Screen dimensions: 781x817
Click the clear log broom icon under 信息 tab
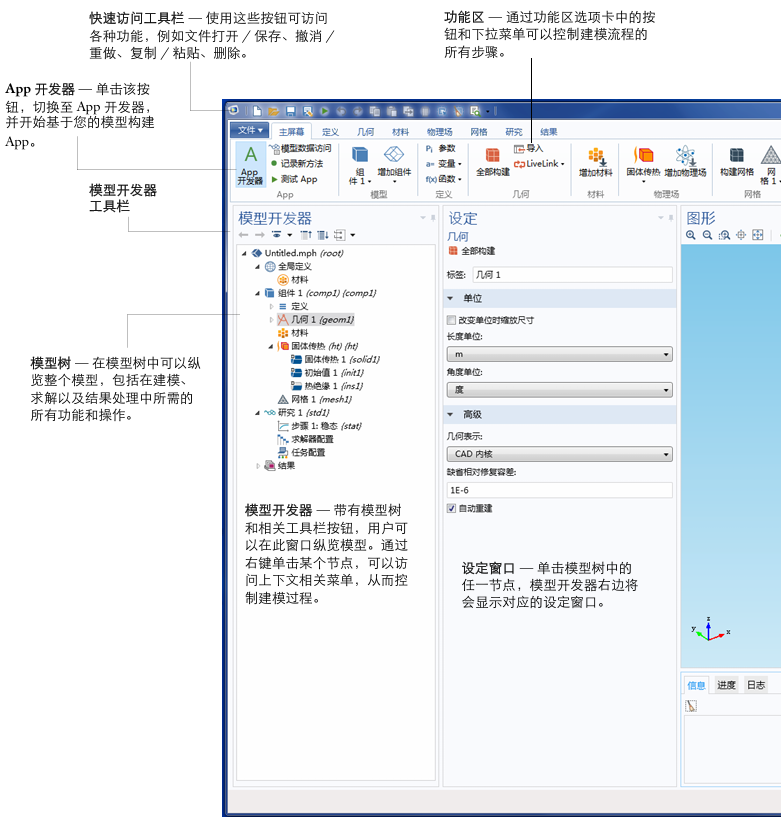[x=691, y=706]
